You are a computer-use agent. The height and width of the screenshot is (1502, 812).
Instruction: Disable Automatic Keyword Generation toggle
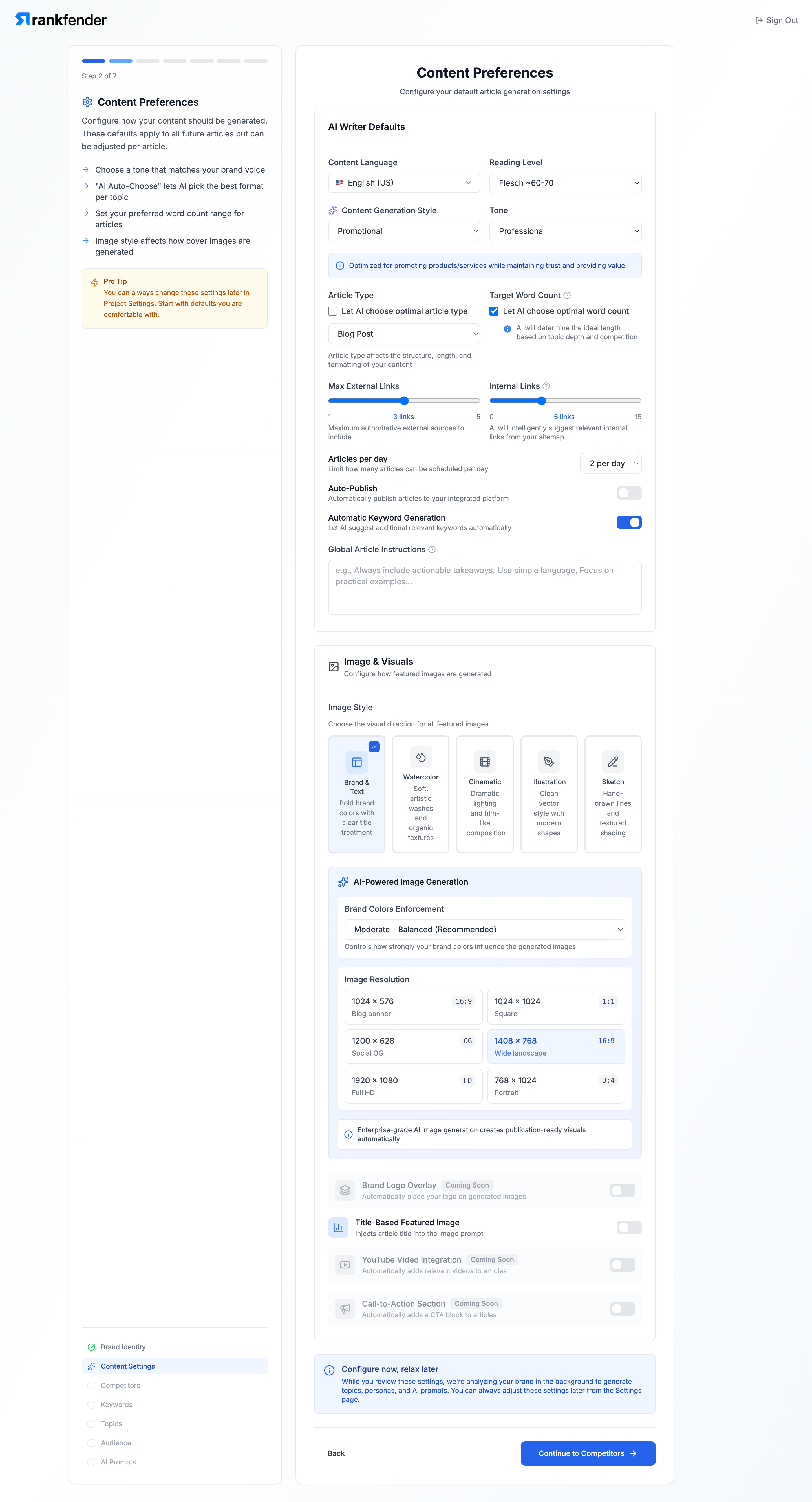[x=629, y=523]
